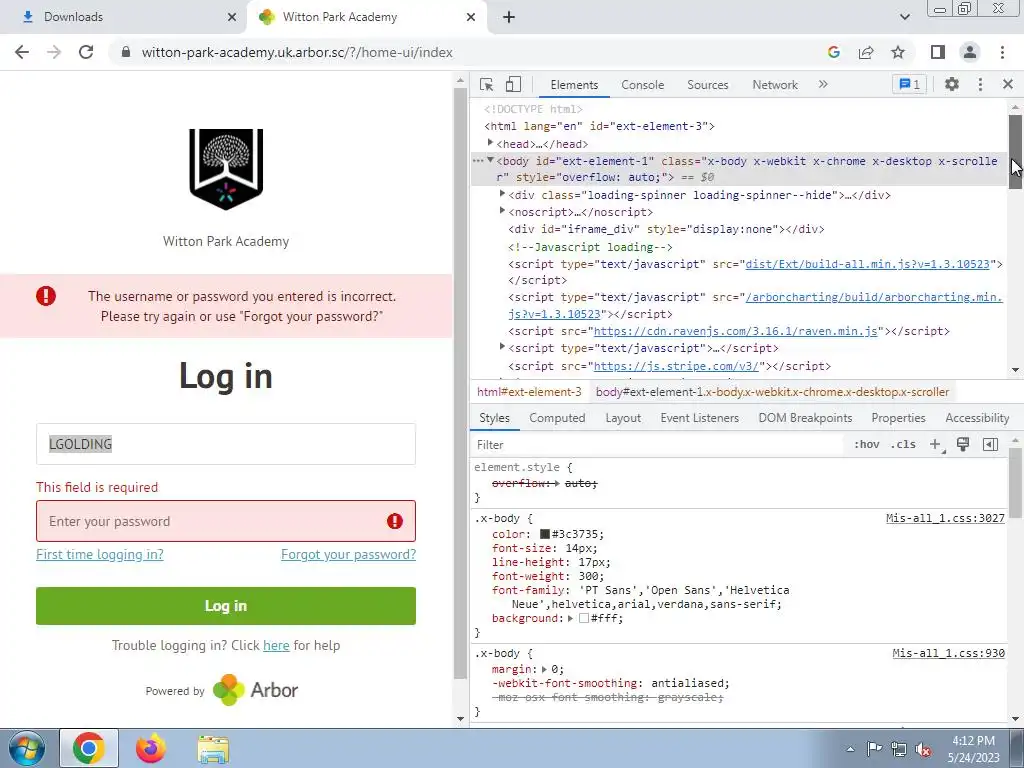Open DevTools settings gear

(952, 84)
